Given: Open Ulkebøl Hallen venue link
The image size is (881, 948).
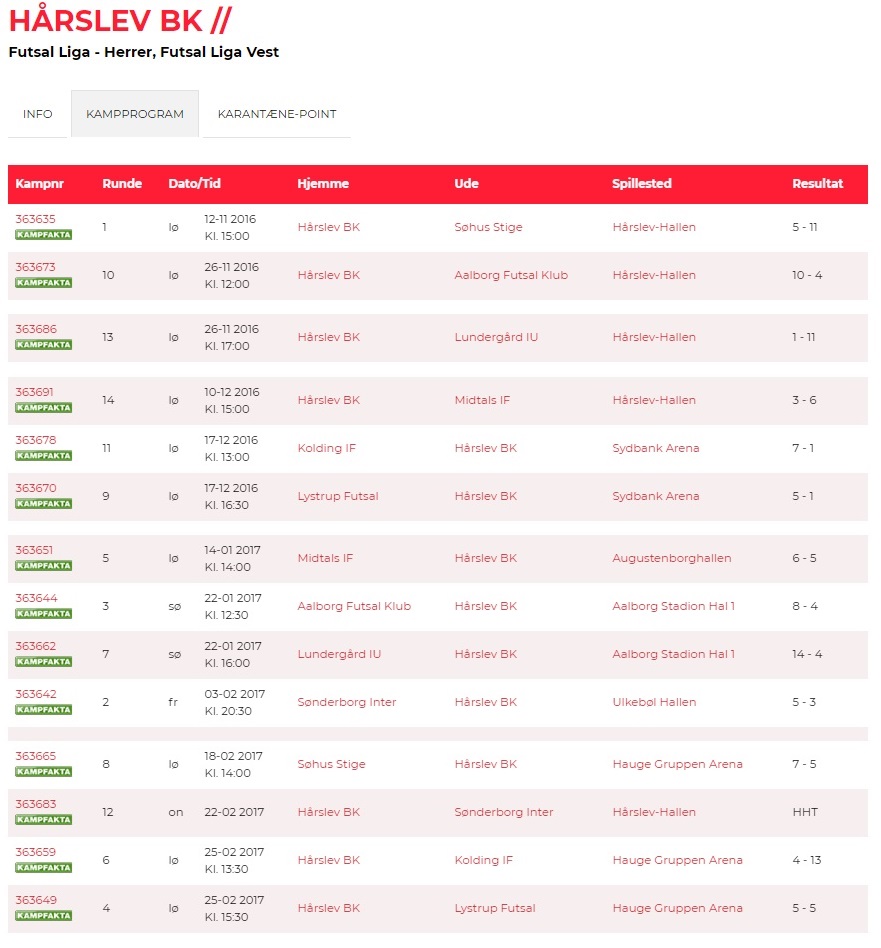Looking at the screenshot, I should coord(654,702).
